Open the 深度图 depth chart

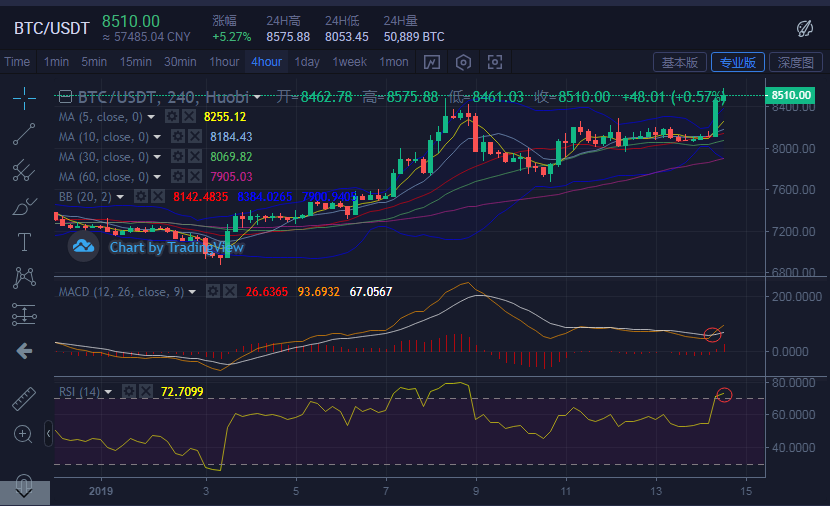[x=796, y=62]
